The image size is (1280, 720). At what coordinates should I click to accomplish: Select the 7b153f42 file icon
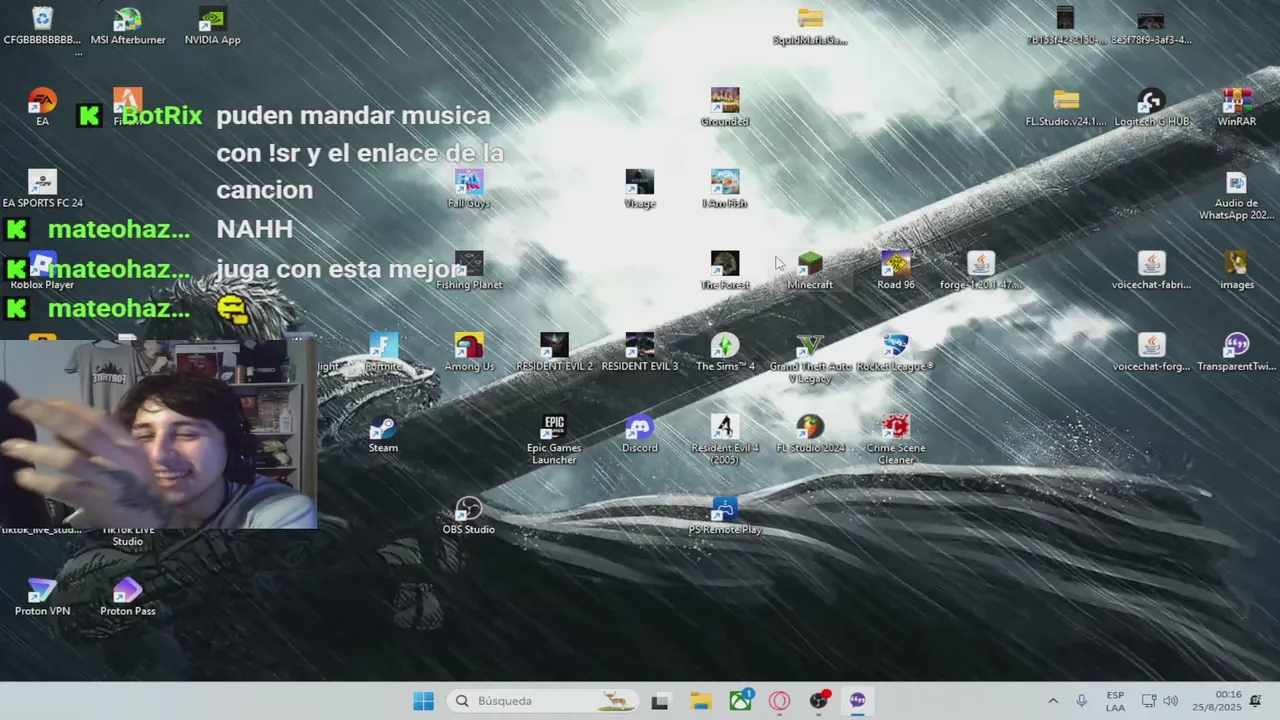[1066, 27]
